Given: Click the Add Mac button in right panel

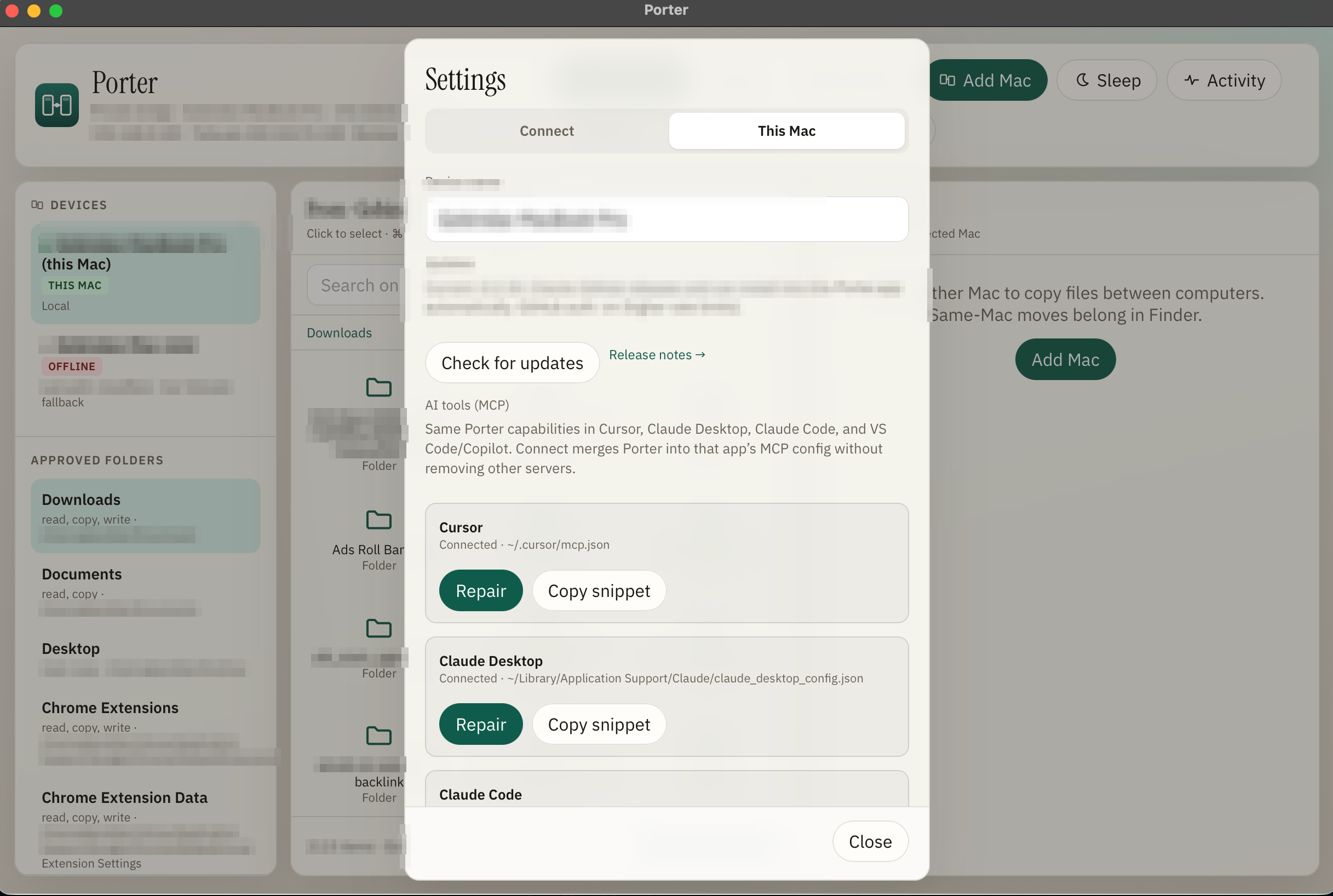Looking at the screenshot, I should point(1065,359).
